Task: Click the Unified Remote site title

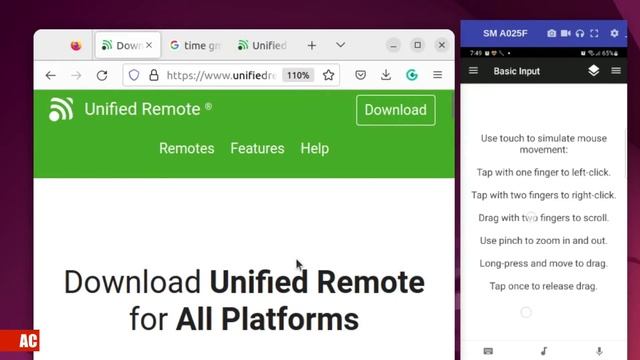Action: click(142, 109)
